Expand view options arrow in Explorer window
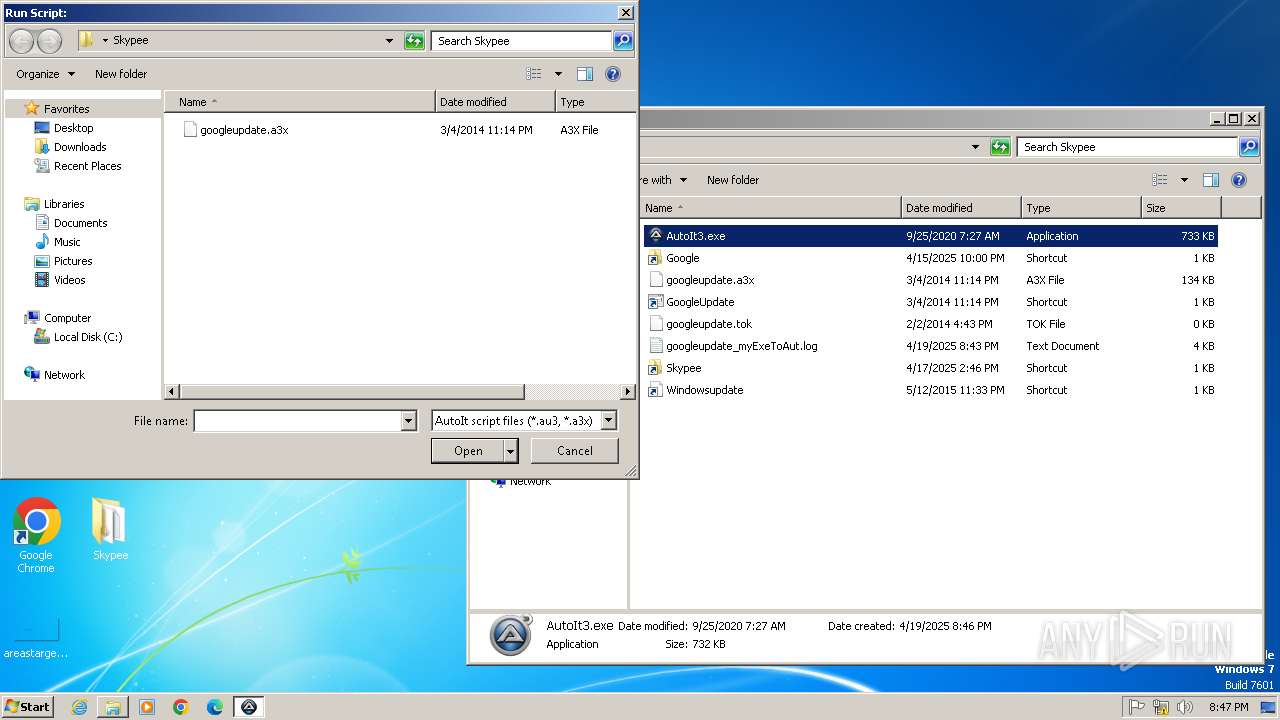The height and width of the screenshot is (720, 1280). point(1184,180)
